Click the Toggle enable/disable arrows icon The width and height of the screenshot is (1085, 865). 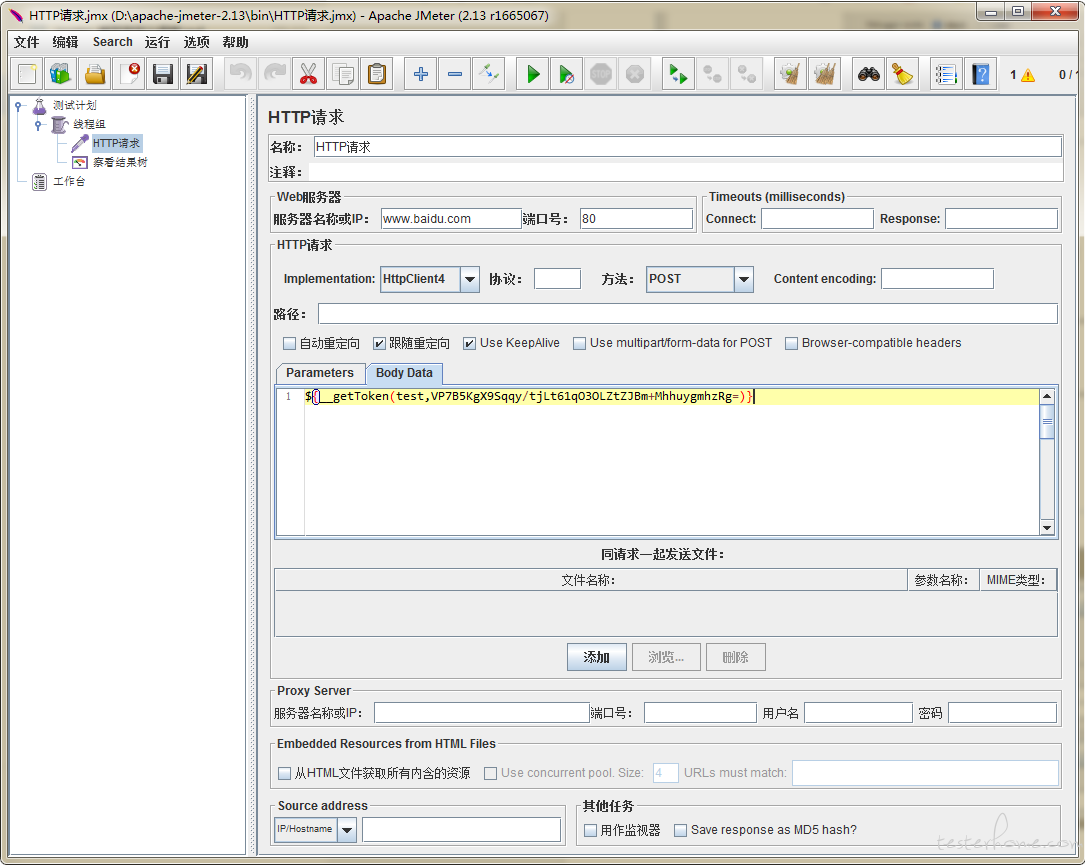point(489,74)
